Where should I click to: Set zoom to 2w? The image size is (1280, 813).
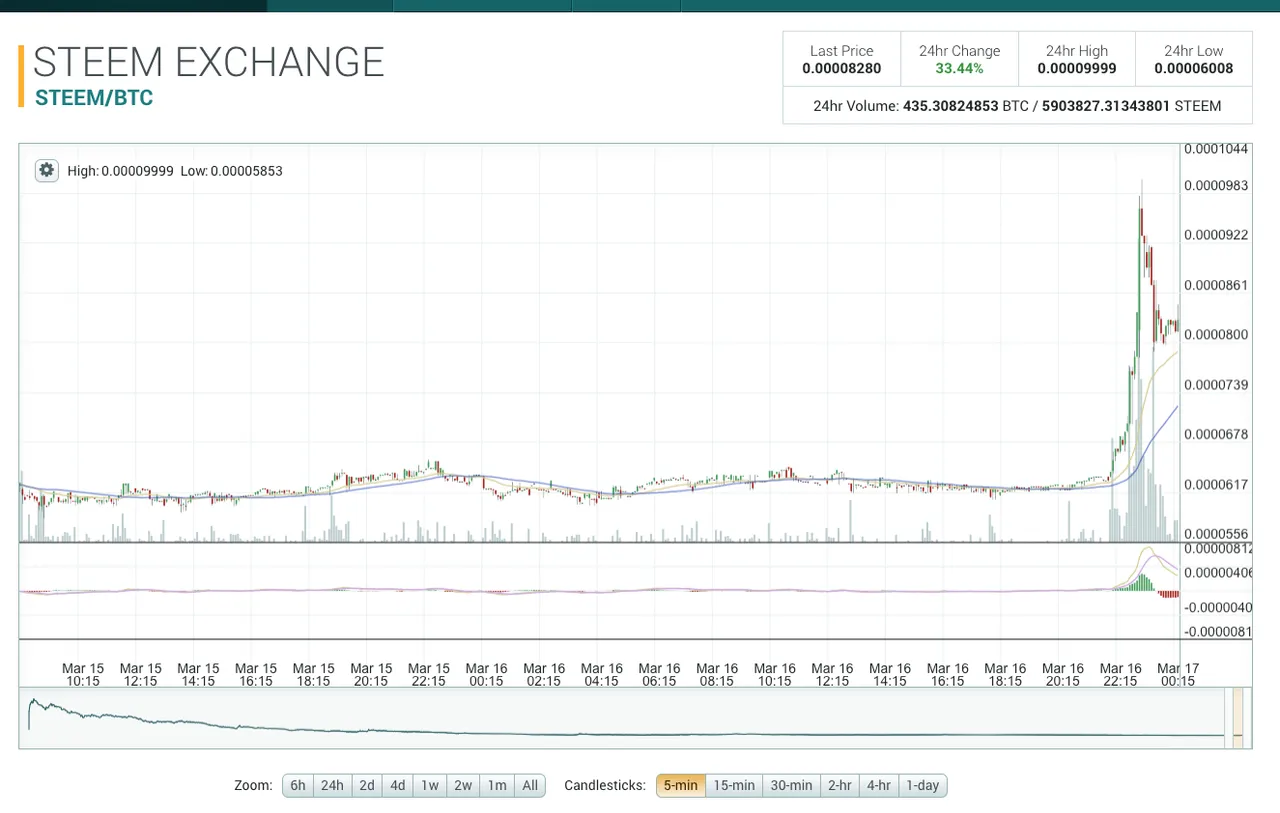click(463, 785)
